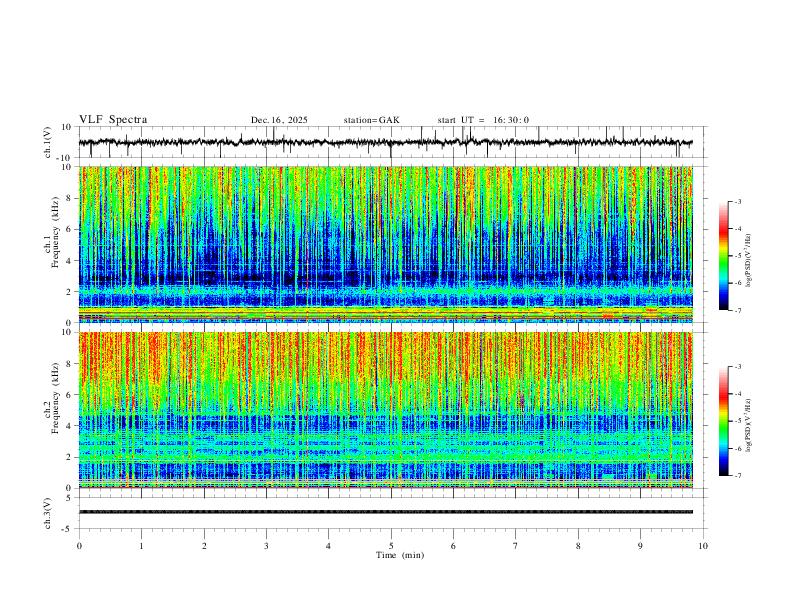The width and height of the screenshot is (792, 612).
Task: Click time axis tick label "7"
Action: 516,546
